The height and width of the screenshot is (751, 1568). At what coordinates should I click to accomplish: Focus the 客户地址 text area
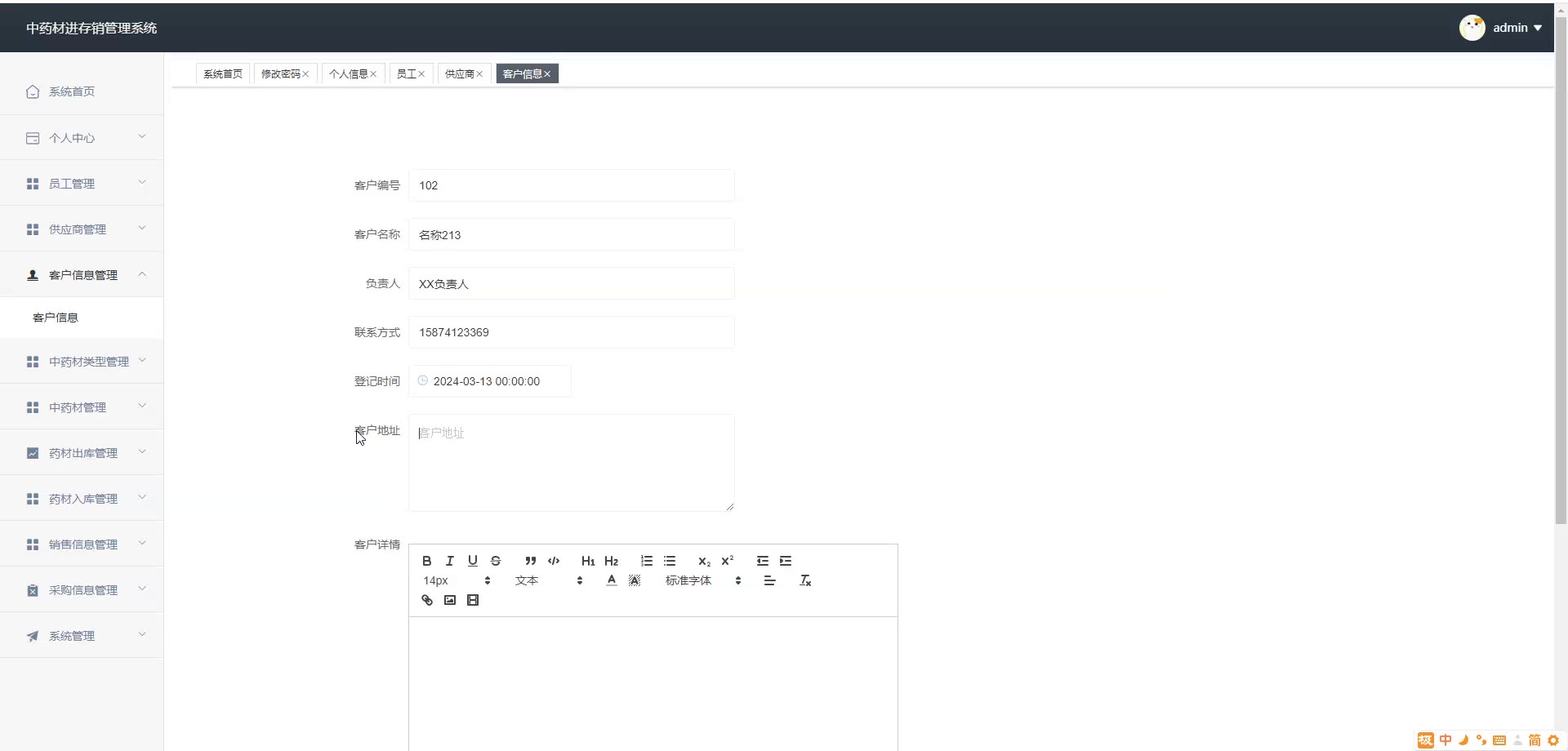point(572,463)
